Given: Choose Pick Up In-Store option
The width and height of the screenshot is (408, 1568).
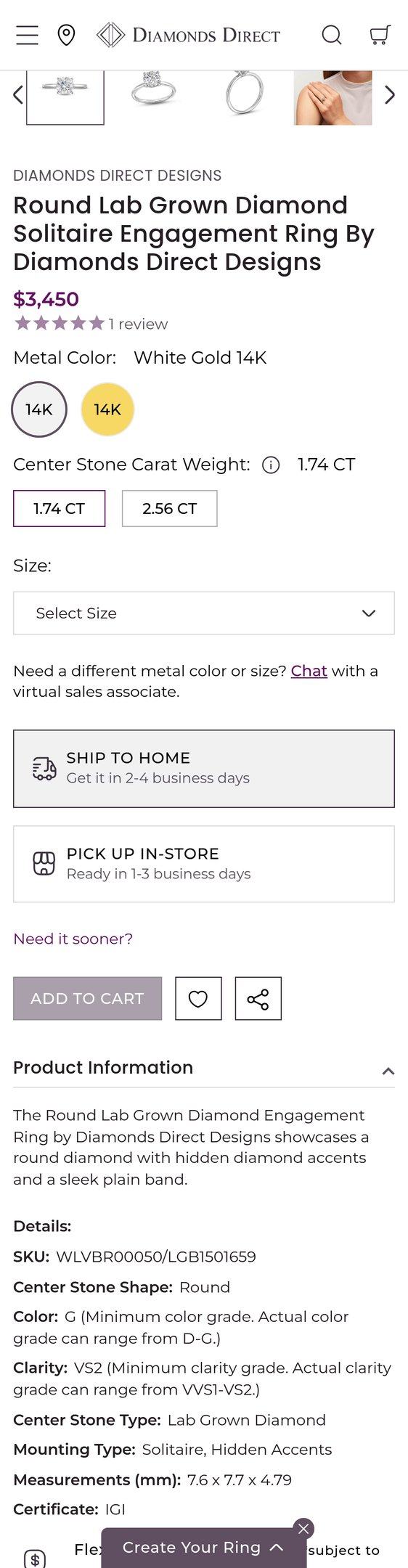Looking at the screenshot, I should (204, 864).
